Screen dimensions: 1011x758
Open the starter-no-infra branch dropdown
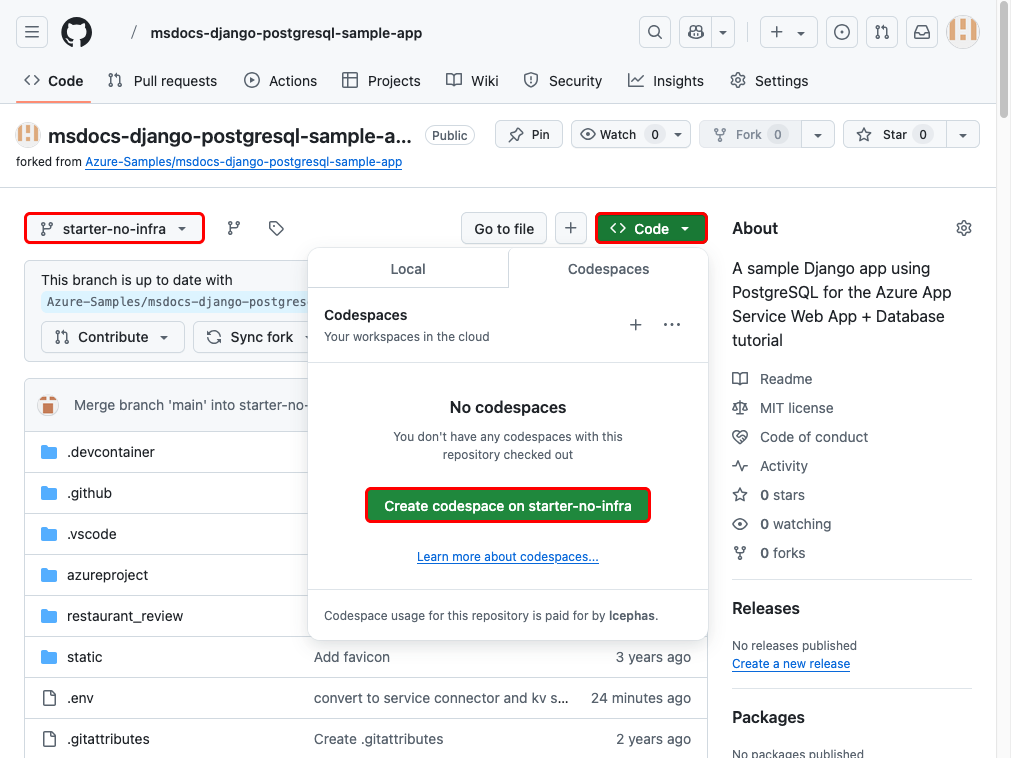pos(113,228)
